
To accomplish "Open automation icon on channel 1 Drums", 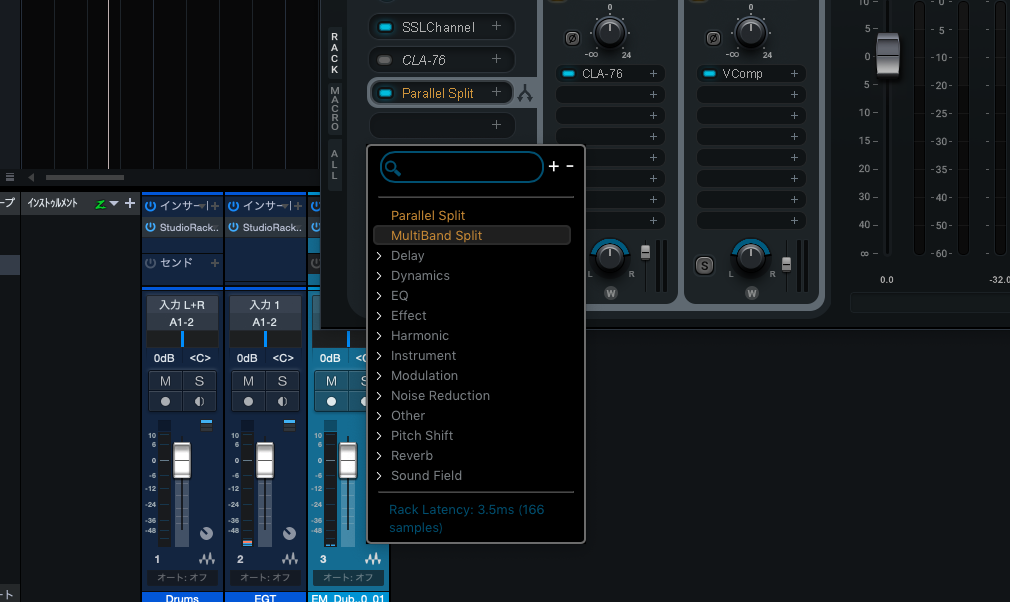I will tap(207, 559).
